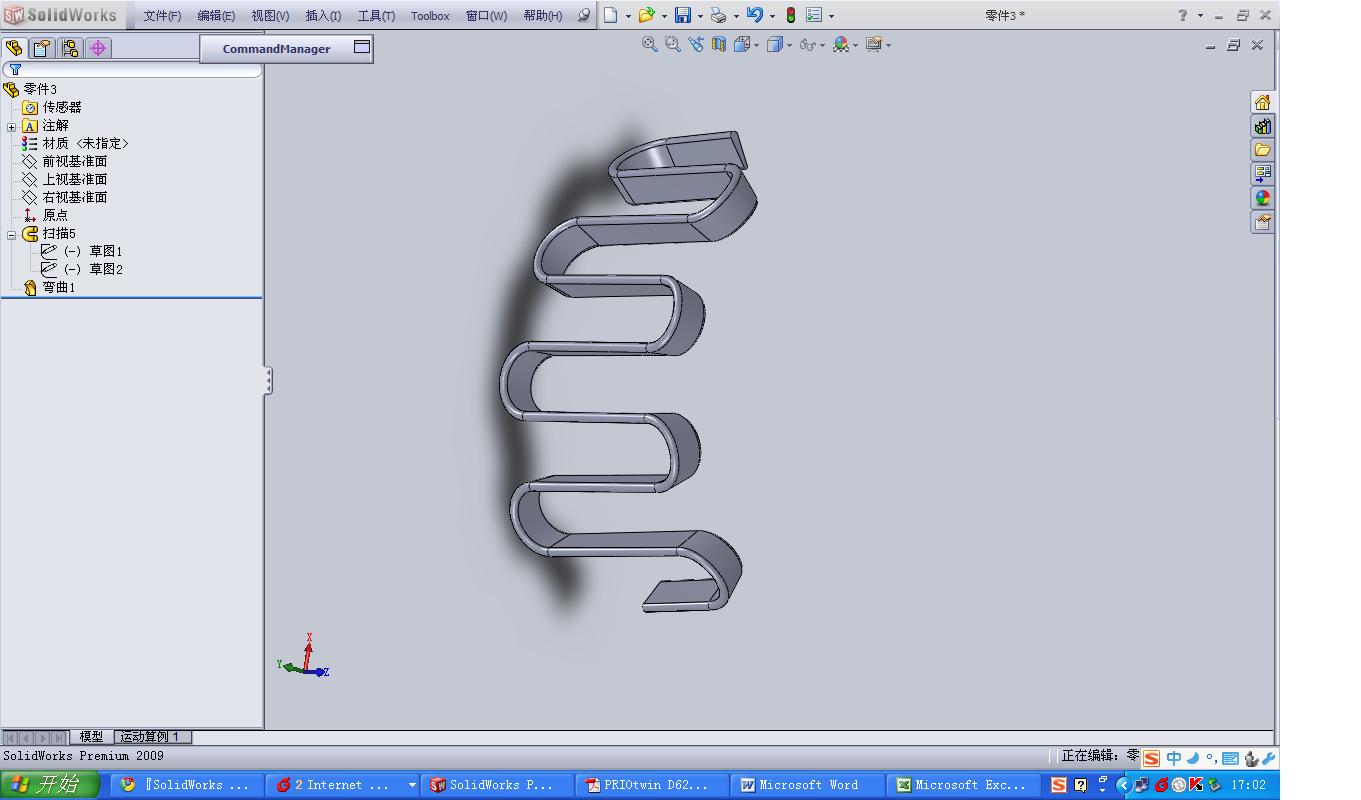Open Appearances in the task pane
Screen dimensions: 1361x800
(1263, 198)
